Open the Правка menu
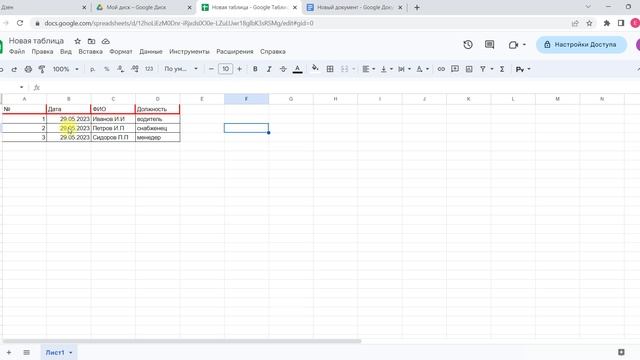This screenshot has height=360, width=640. [x=42, y=51]
